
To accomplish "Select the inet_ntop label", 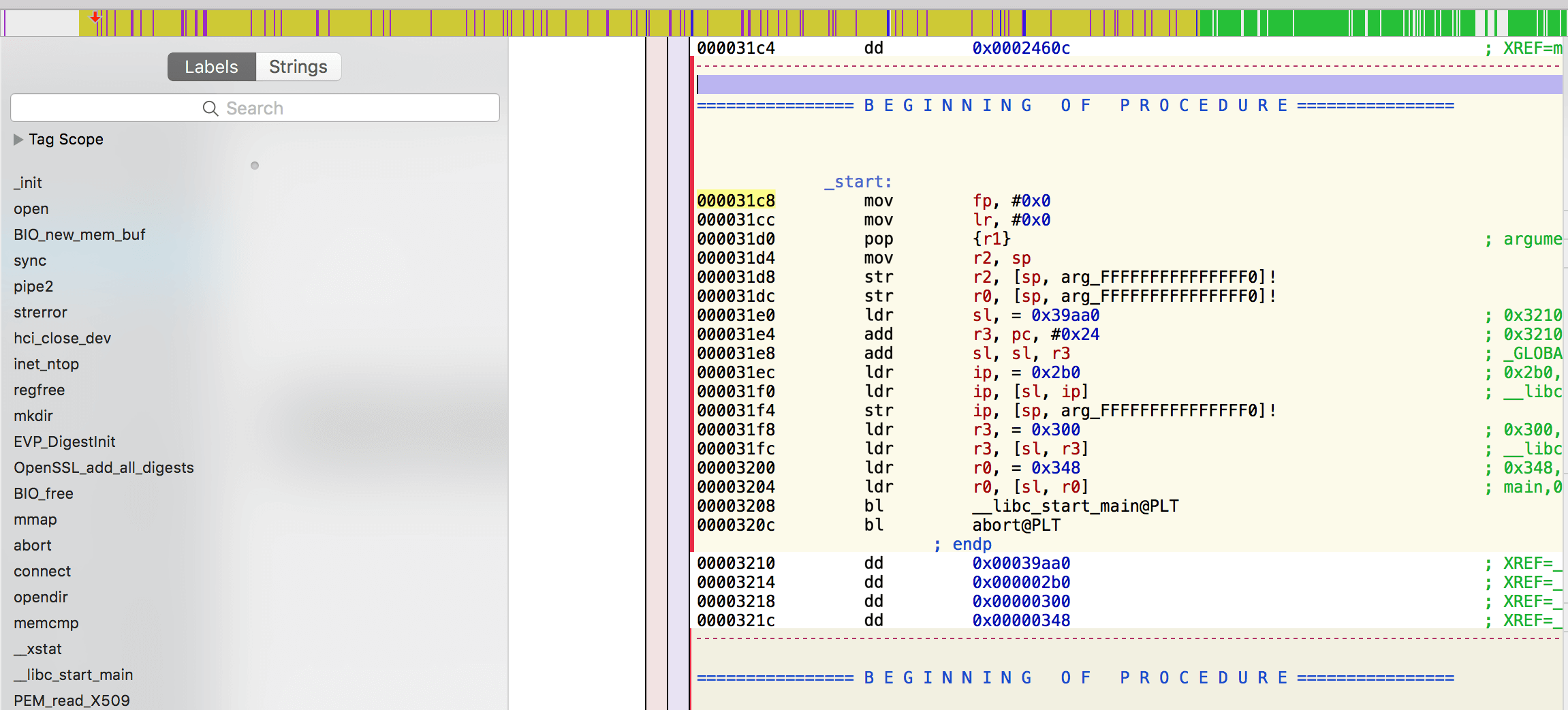I will 46,364.
